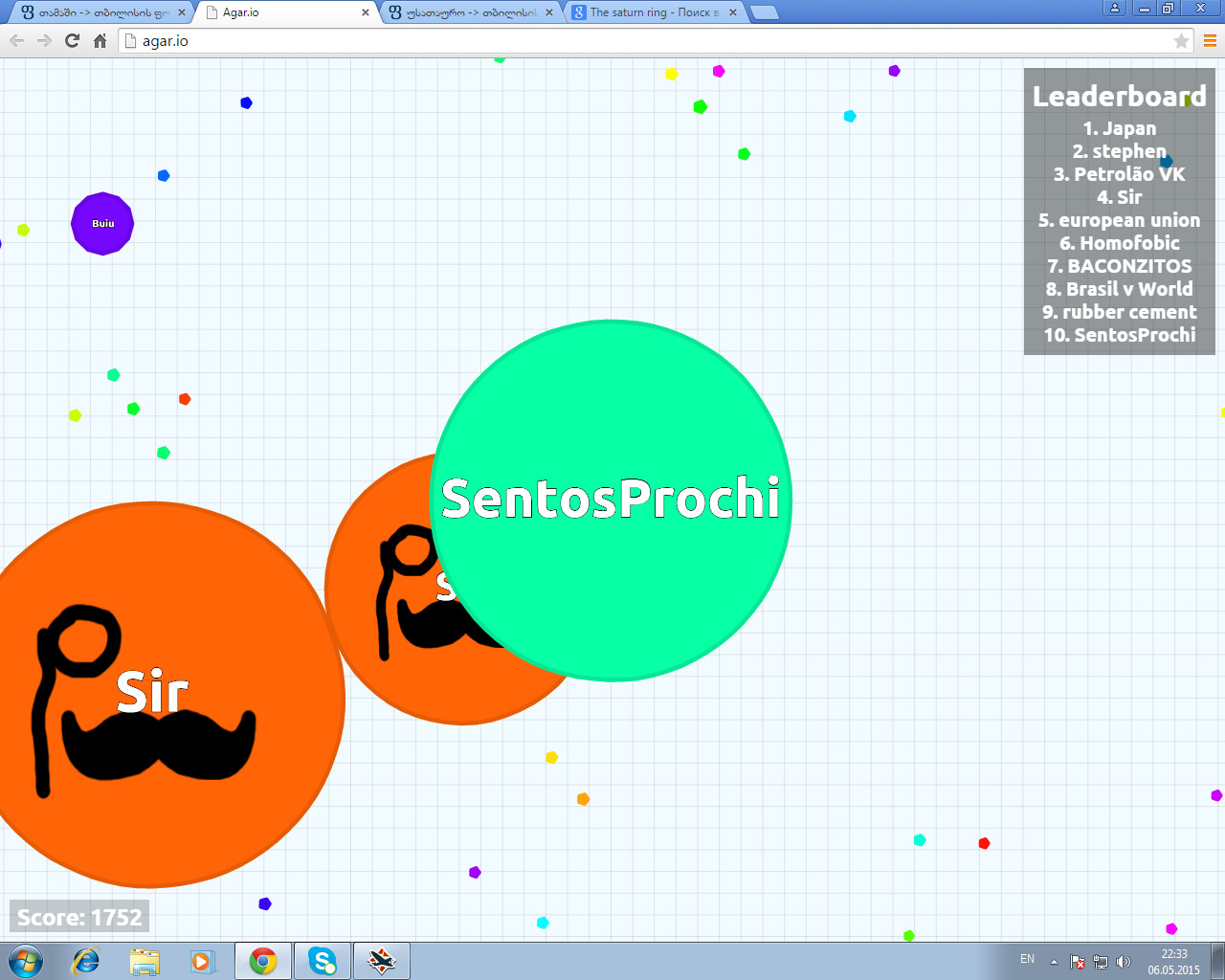Click the green SentosProchi cell

612,501
